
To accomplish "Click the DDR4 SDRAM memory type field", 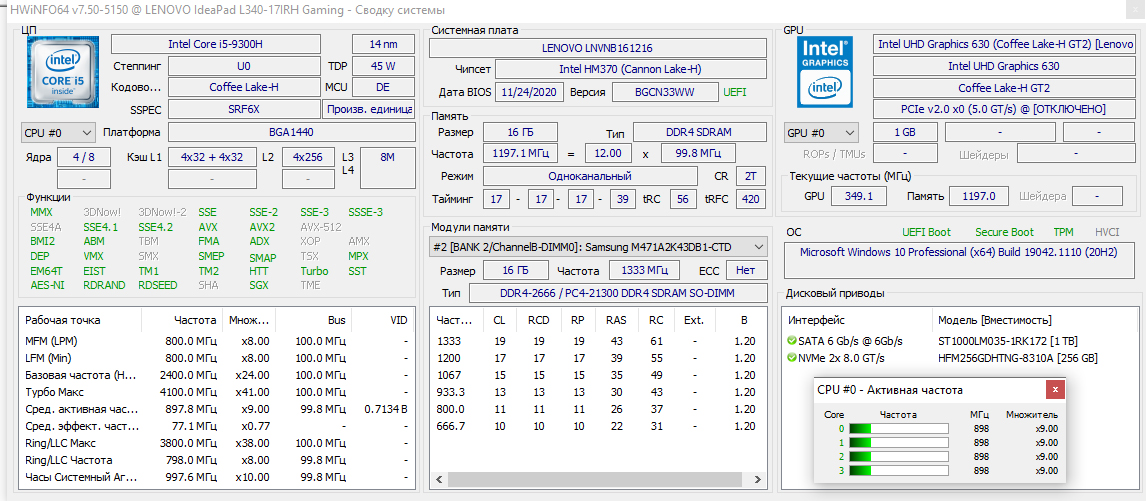I will pyautogui.click(x=699, y=132).
